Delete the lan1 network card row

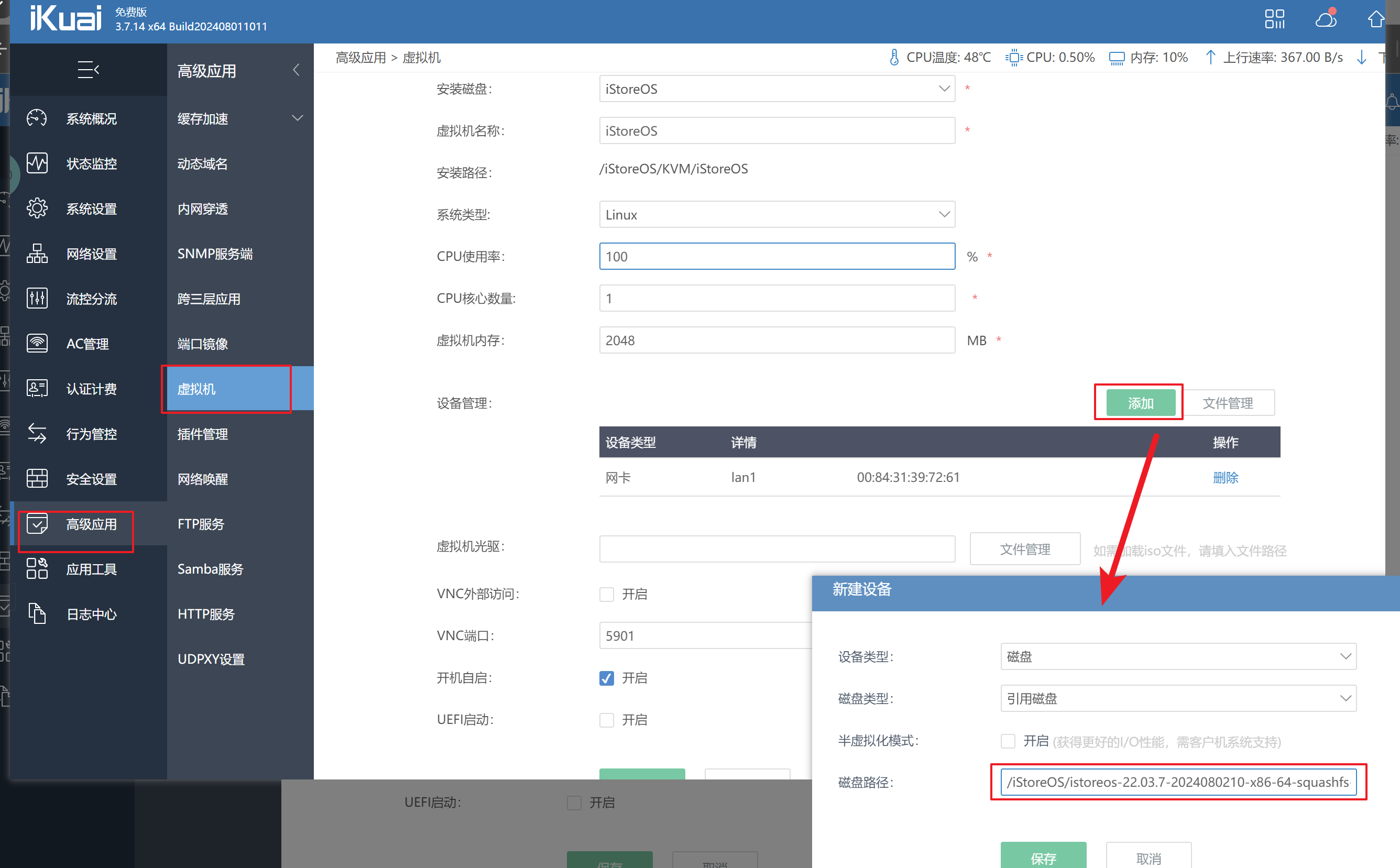(x=1226, y=477)
